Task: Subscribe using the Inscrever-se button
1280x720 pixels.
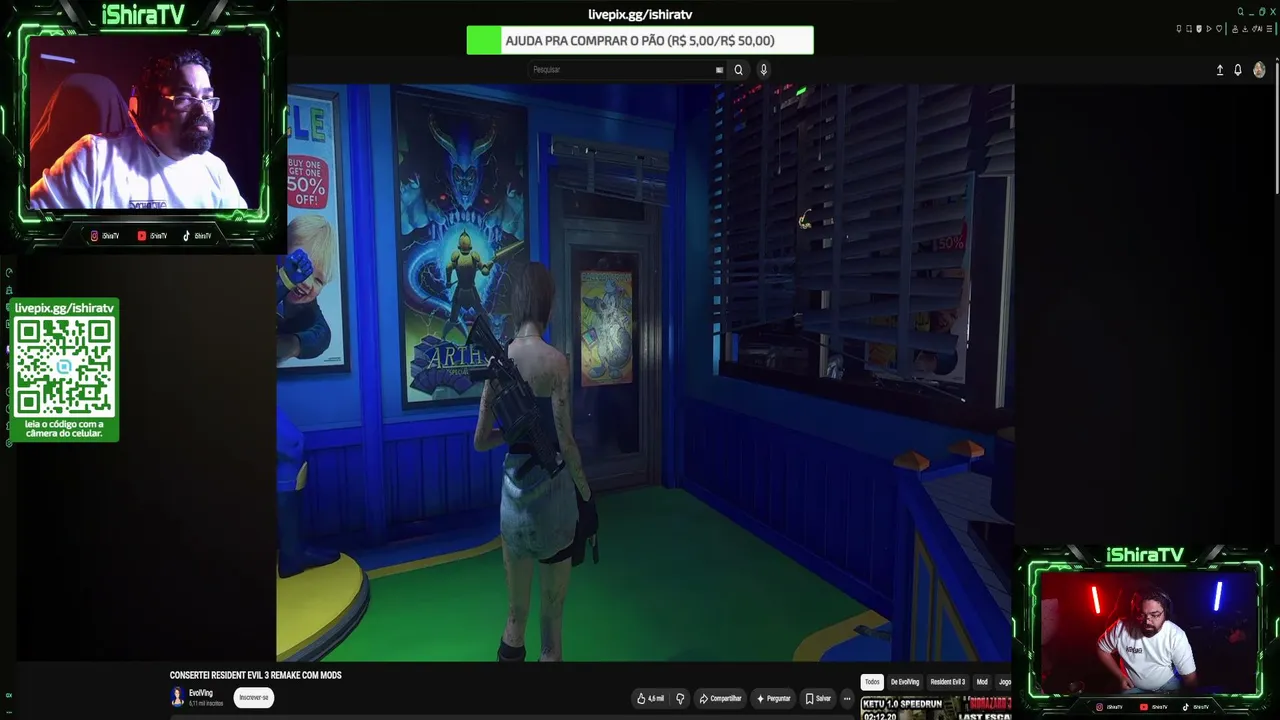Action: pos(254,697)
